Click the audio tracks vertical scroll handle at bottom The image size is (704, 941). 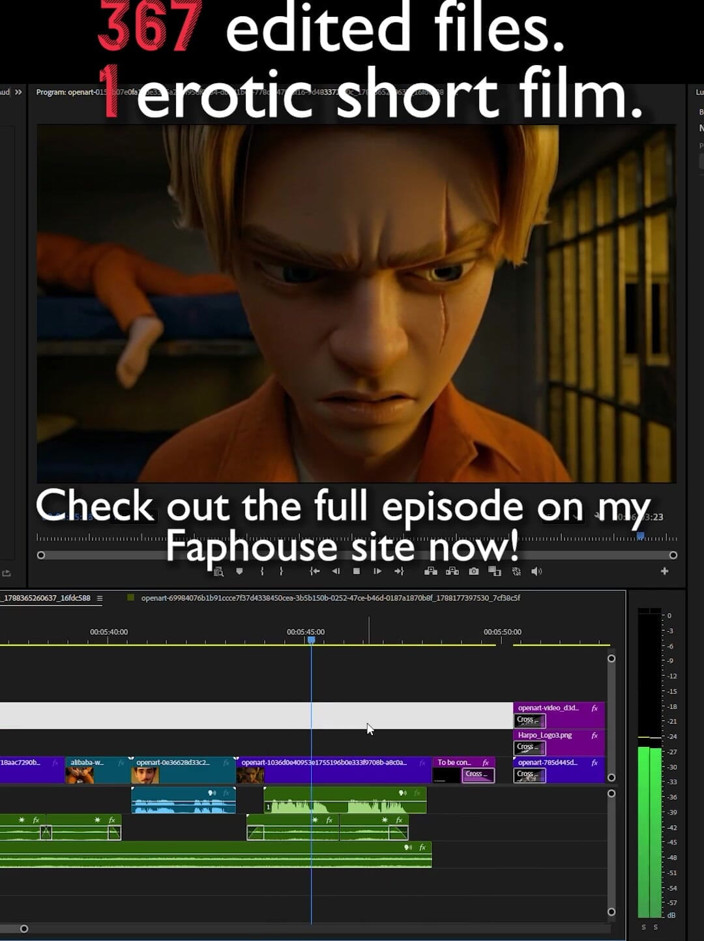tap(611, 912)
